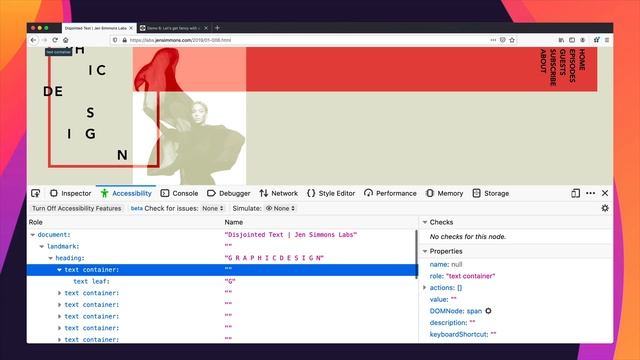This screenshot has height=360, width=640.
Task: Activate the element picker icon in DevTools
Action: coord(36,193)
